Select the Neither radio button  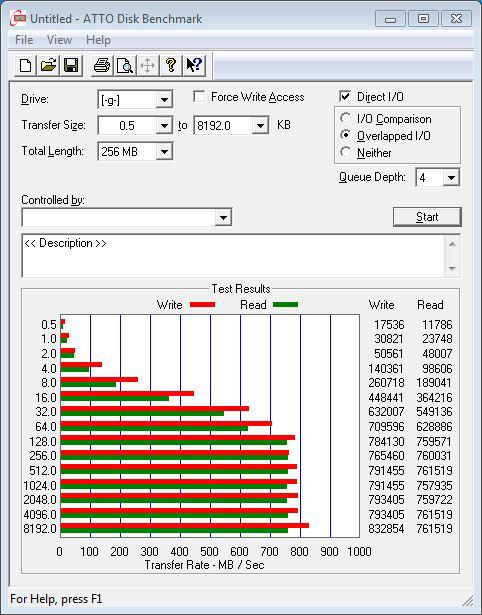pyautogui.click(x=346, y=152)
